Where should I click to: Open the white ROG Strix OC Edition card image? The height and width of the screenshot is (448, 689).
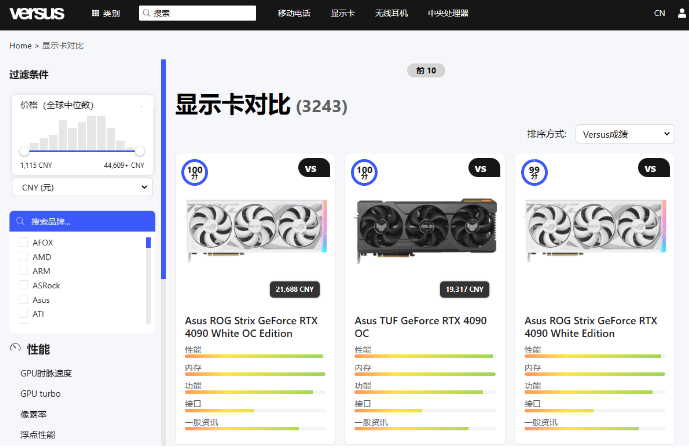[x=257, y=229]
